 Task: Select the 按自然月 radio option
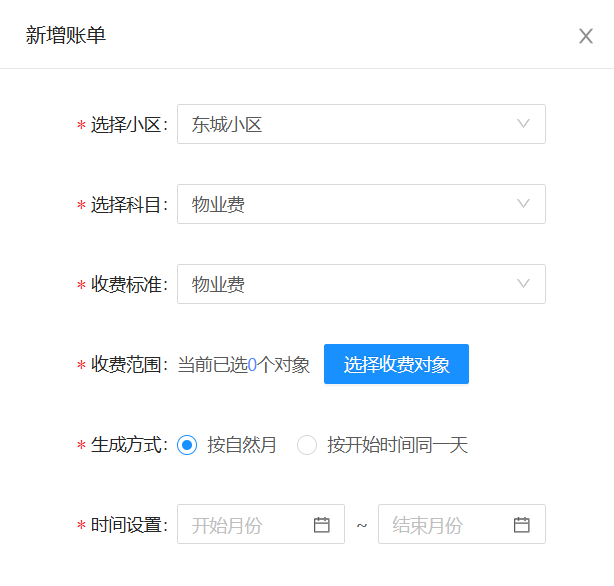tap(187, 445)
